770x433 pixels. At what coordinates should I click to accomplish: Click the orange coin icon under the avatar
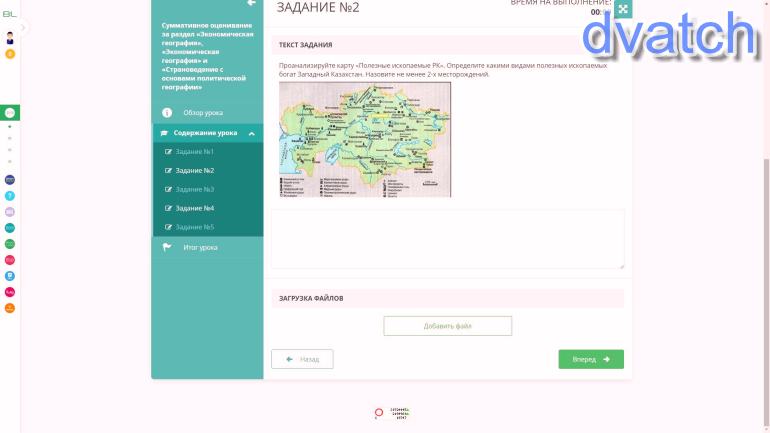[10, 54]
